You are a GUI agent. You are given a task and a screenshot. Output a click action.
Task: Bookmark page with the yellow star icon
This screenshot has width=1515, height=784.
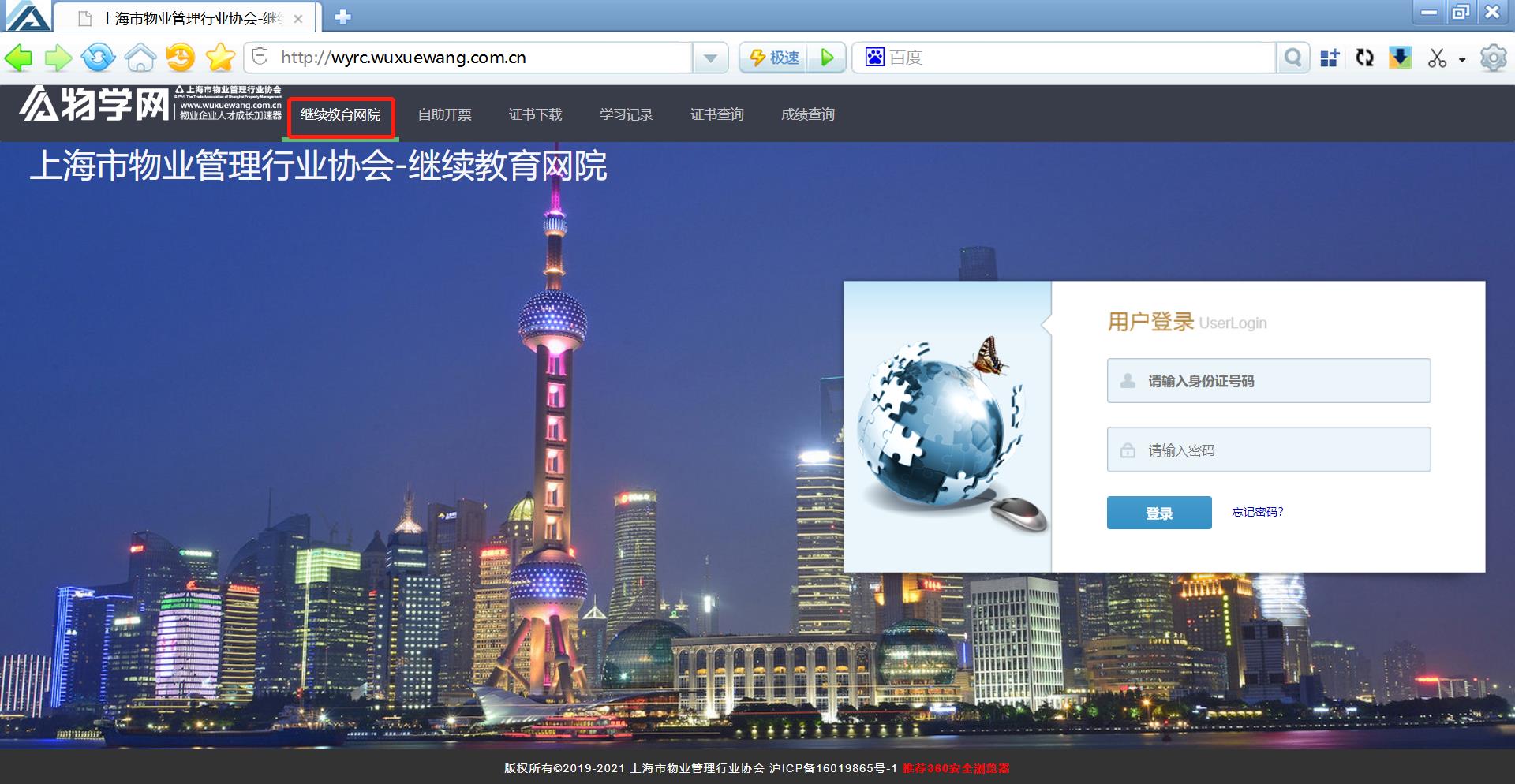tap(220, 58)
